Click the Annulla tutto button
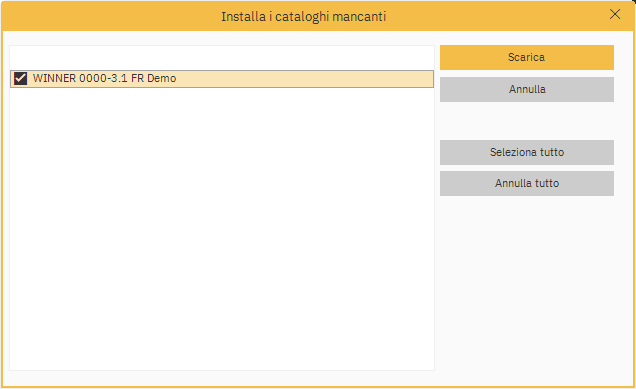 coord(526,183)
